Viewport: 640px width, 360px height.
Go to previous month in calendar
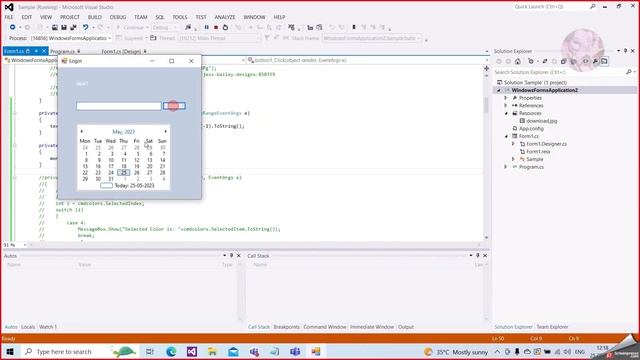[82, 131]
